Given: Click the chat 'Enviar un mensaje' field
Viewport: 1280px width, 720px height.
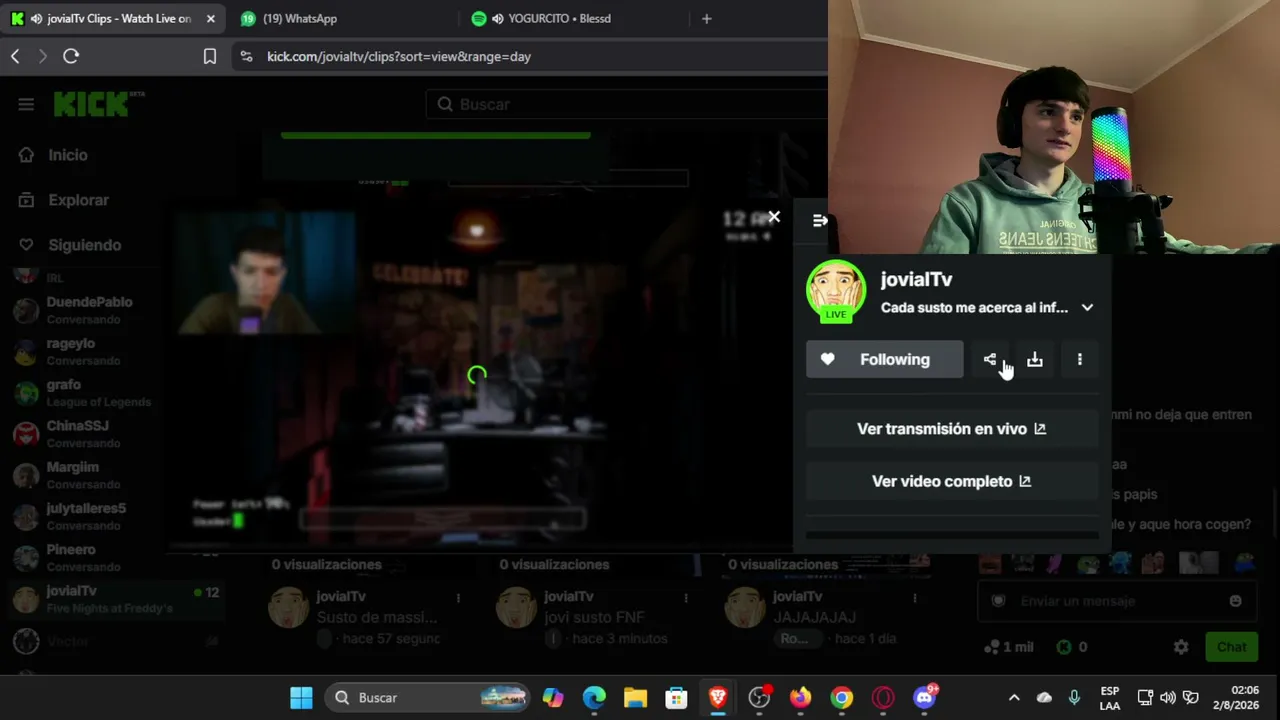Looking at the screenshot, I should point(1117,601).
